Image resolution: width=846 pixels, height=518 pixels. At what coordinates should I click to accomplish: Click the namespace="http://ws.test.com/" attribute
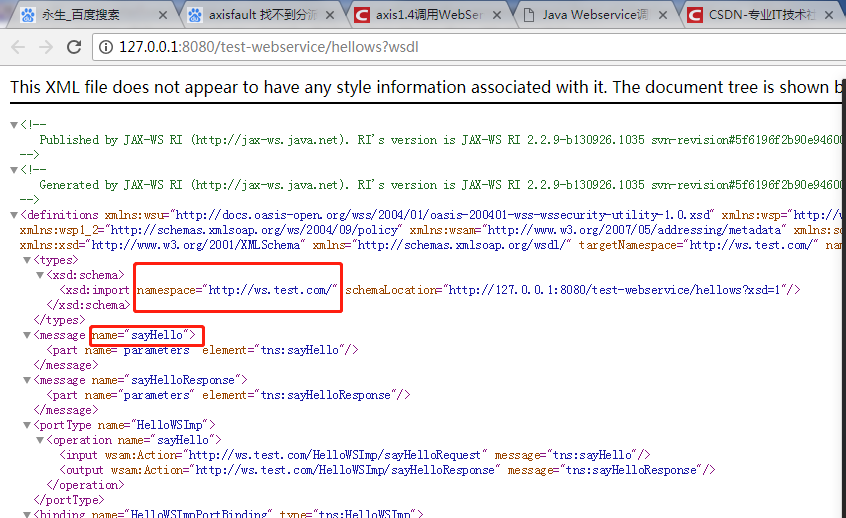click(237, 290)
